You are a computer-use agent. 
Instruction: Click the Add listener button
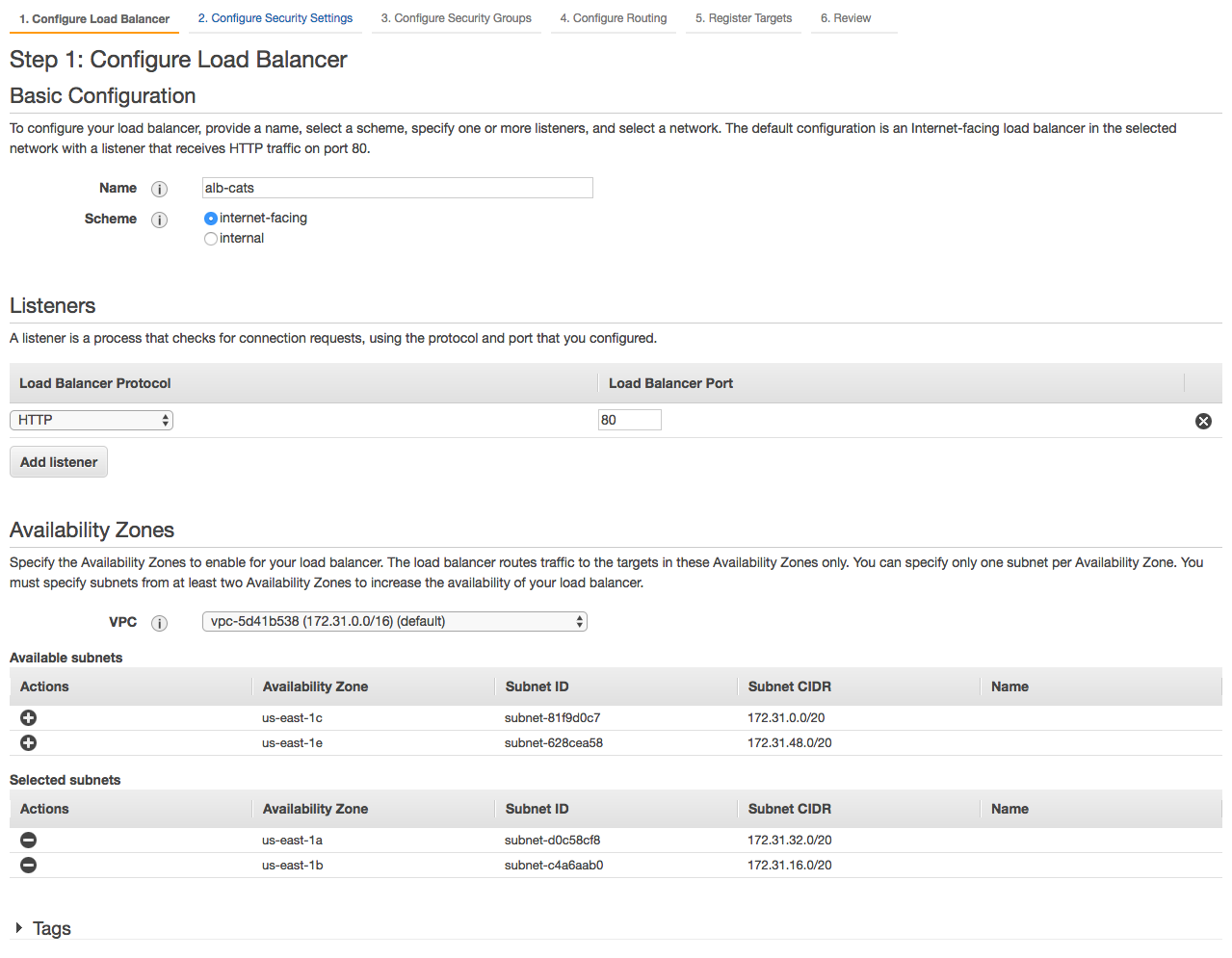(59, 462)
